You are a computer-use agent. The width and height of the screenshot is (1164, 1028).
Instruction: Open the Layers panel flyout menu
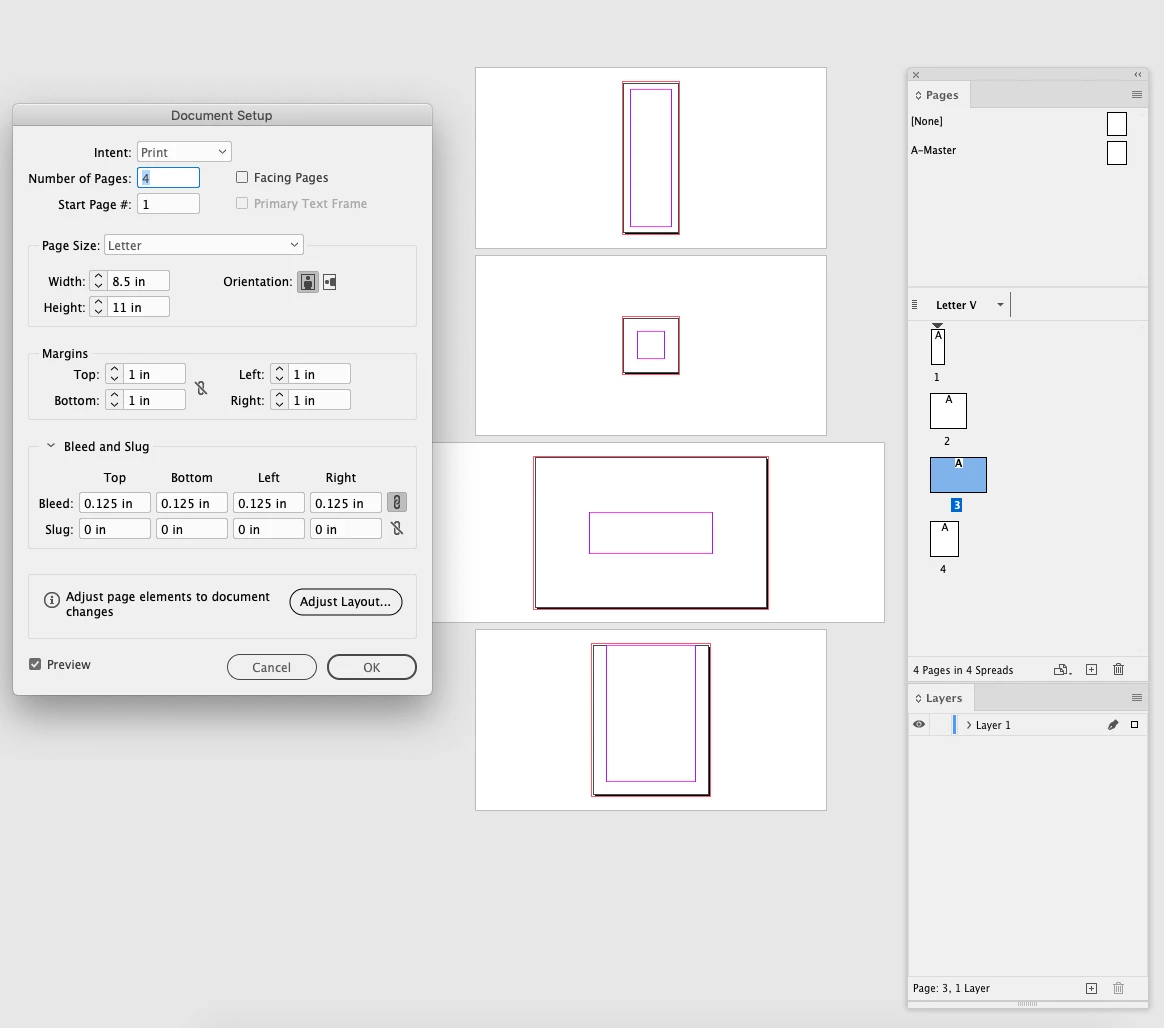coord(1136,698)
